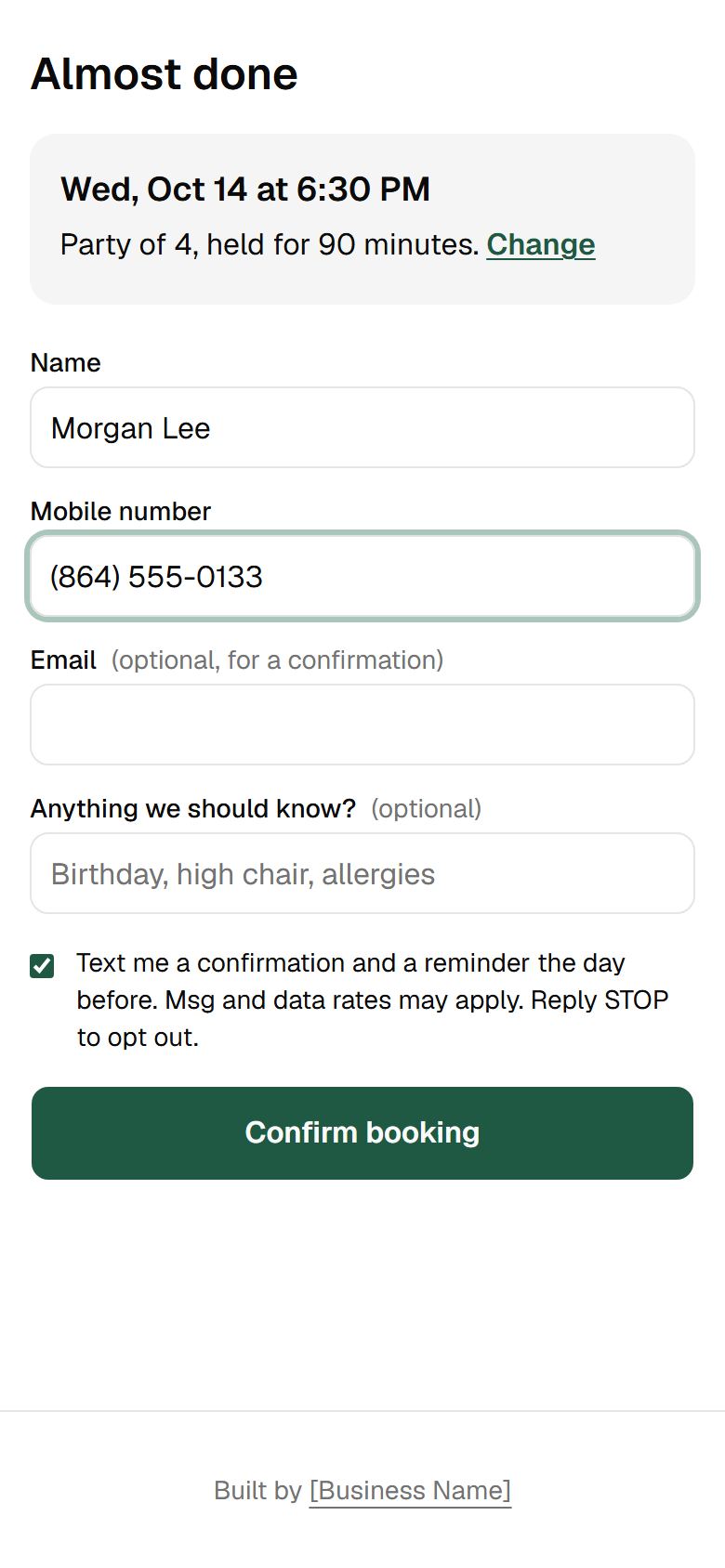Click the Confirm booking button
This screenshot has width=725, height=1568.
click(x=362, y=1133)
